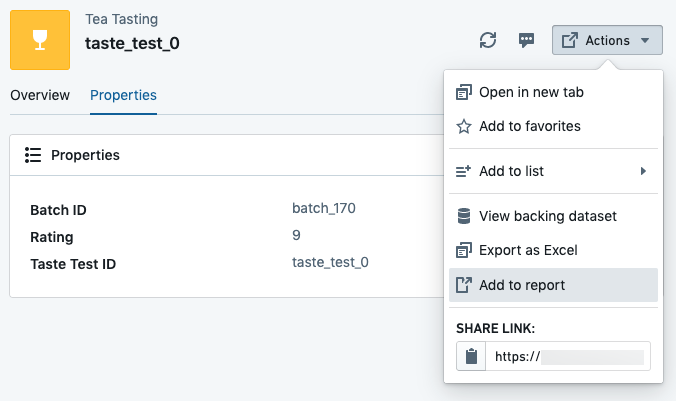The image size is (676, 401).
Task: Expand Add to list submenu arrow
Action: [x=643, y=171]
